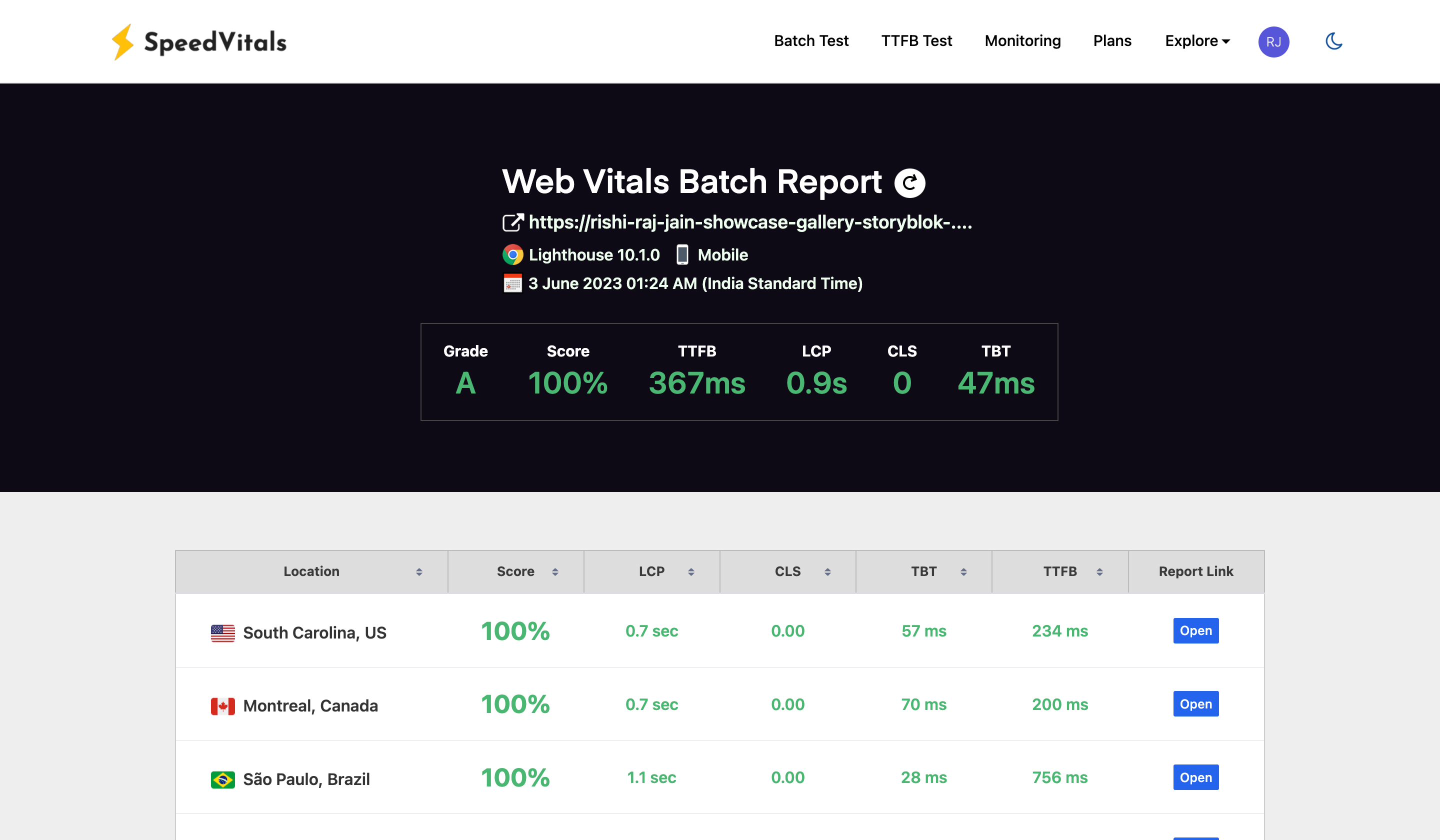Open the Batch Test page
1440x840 pixels.
[x=811, y=41]
